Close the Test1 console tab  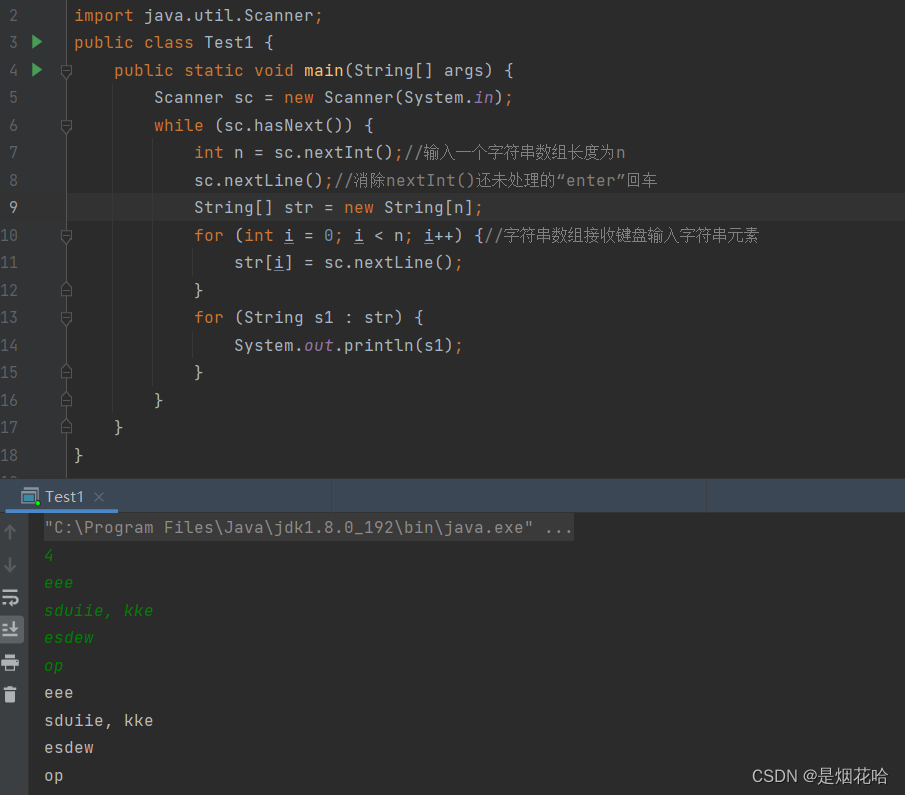click(x=98, y=495)
